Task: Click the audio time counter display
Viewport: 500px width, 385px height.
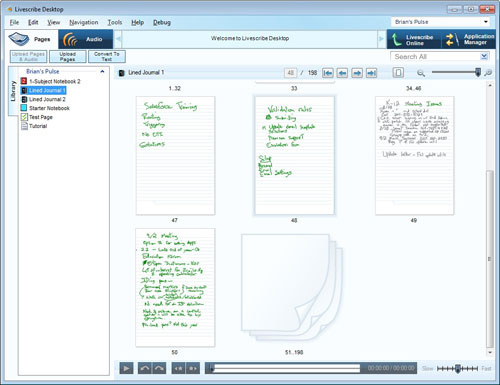Action: coord(391,368)
